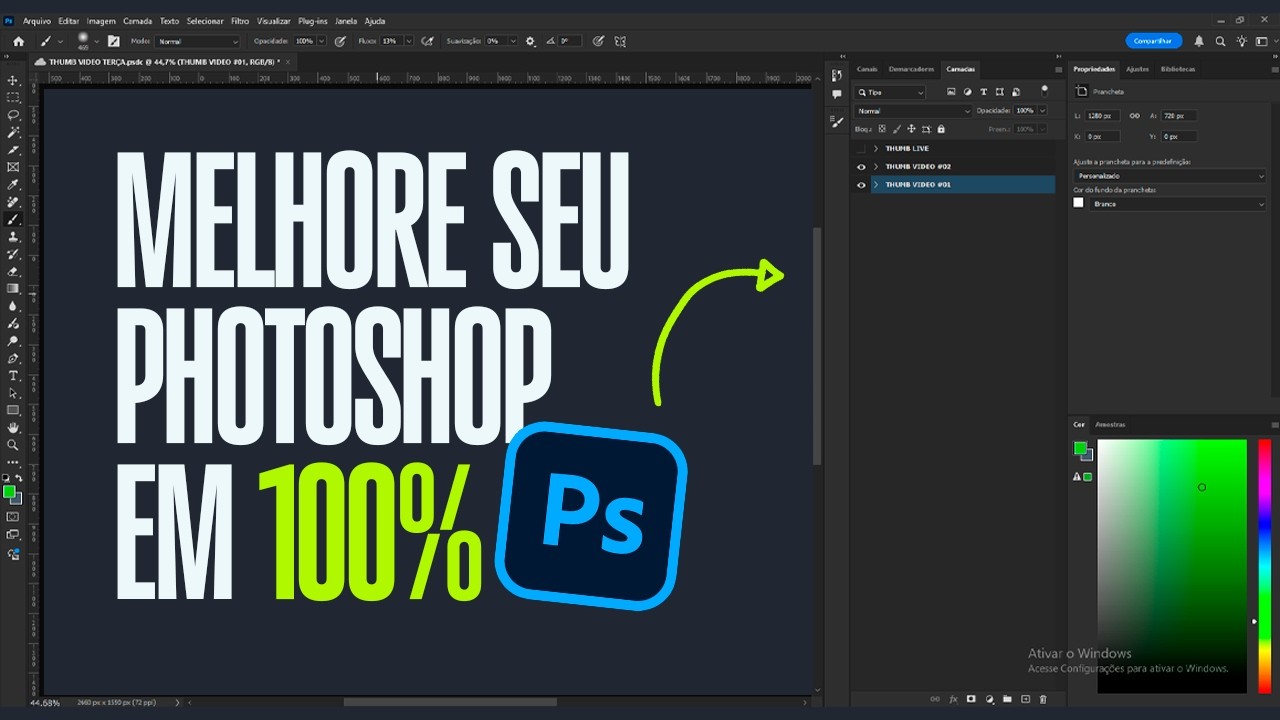Switch to Ajustes tab
The image size is (1280, 720).
pos(1137,69)
